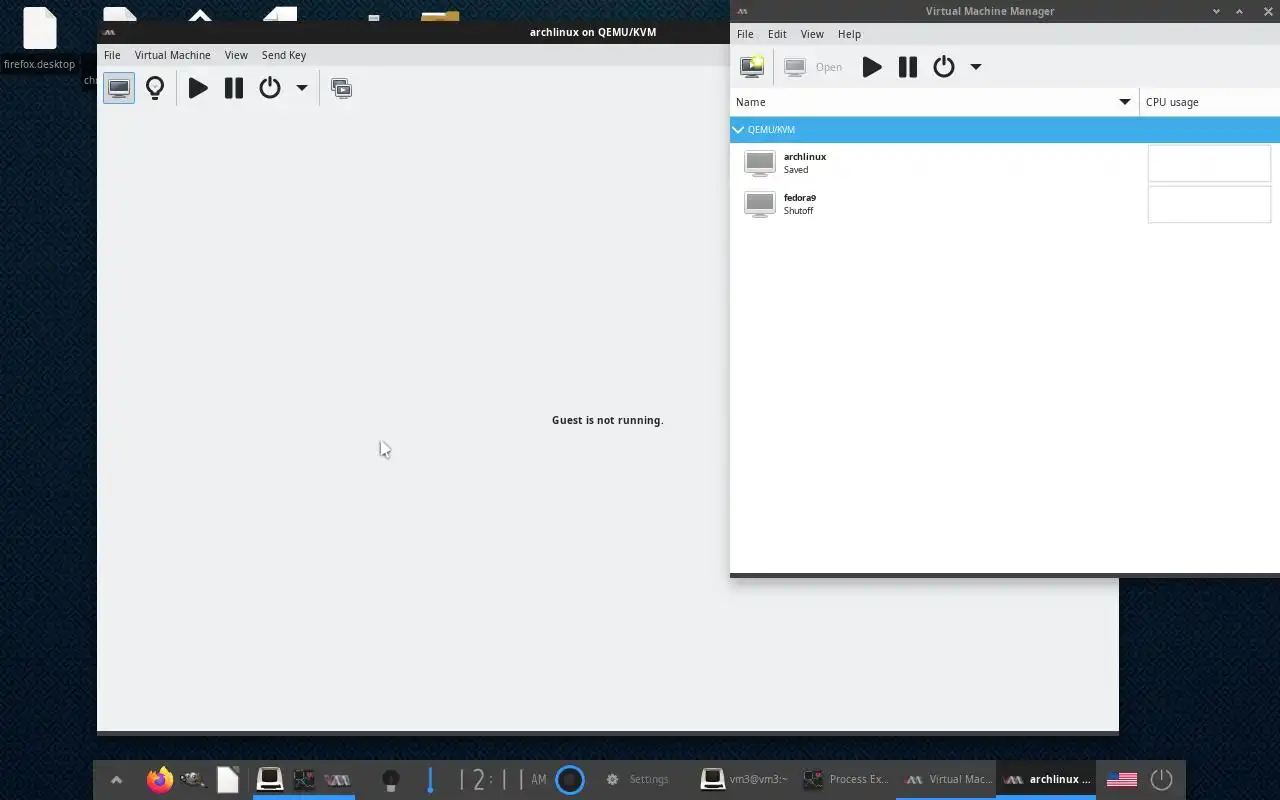Screen dimensions: 1280x800
Task: Show virtual hardware details lightbulb icon
Action: [155, 88]
